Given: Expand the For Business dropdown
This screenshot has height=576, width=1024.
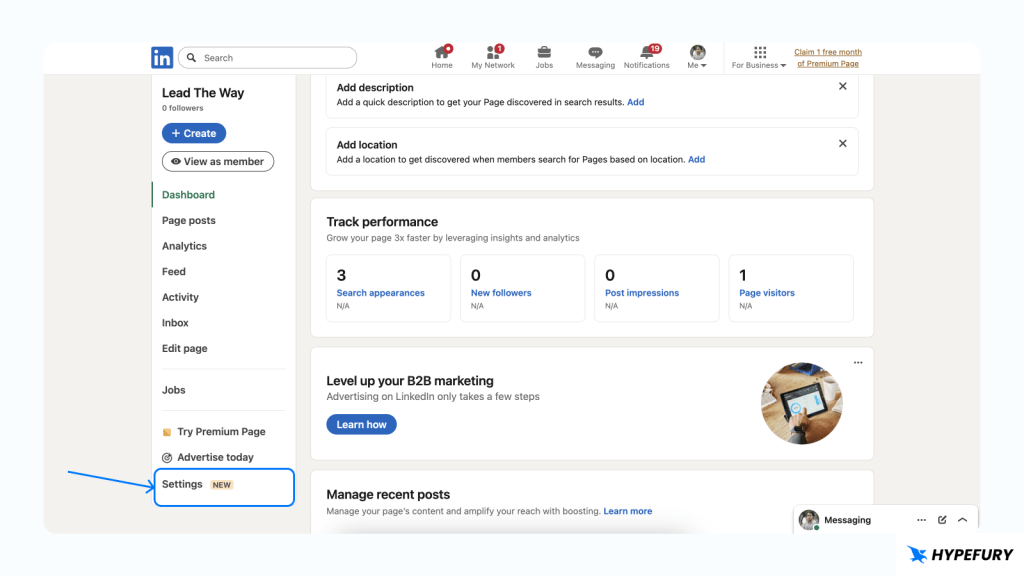Looking at the screenshot, I should tap(759, 57).
